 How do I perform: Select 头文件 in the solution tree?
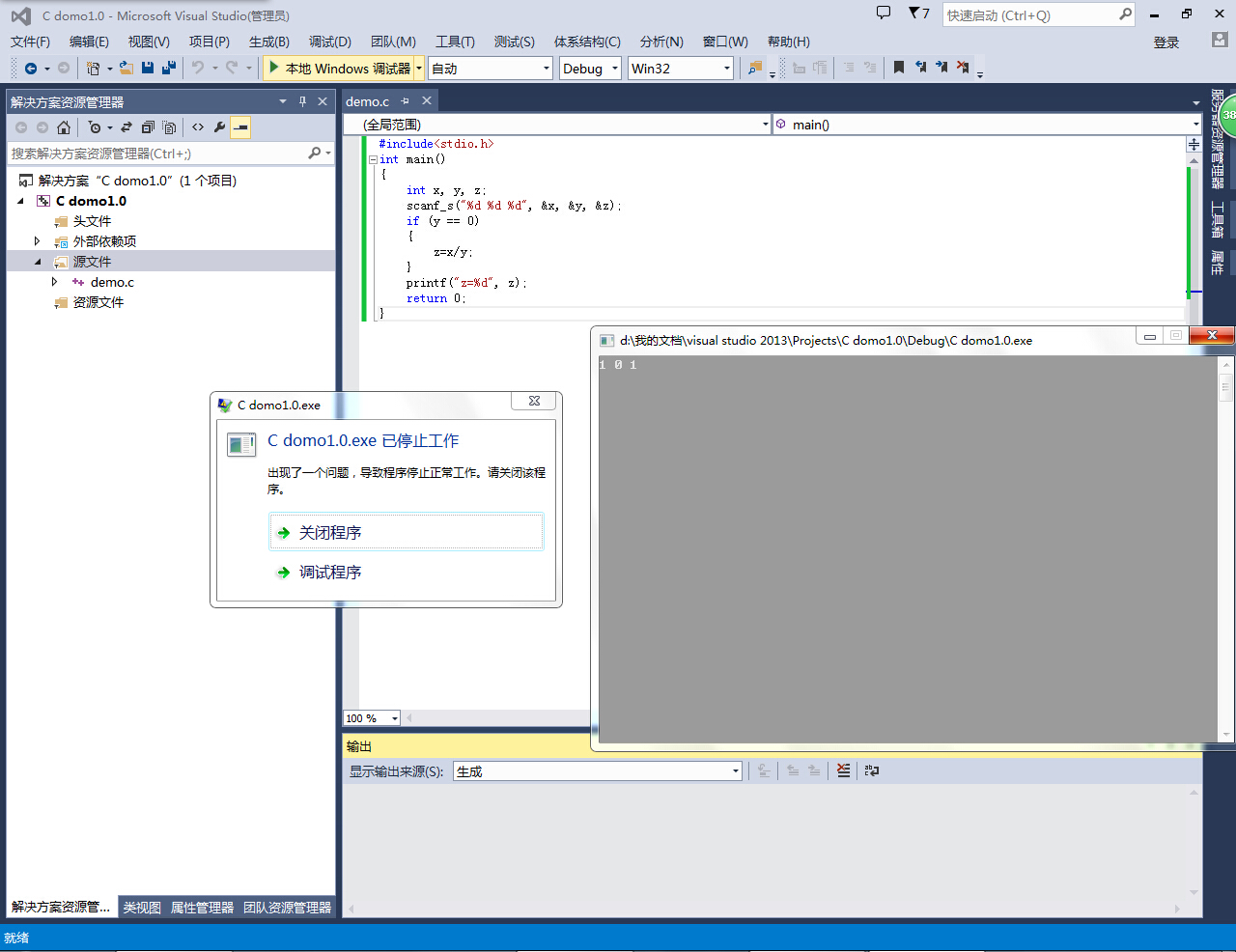(x=92, y=221)
